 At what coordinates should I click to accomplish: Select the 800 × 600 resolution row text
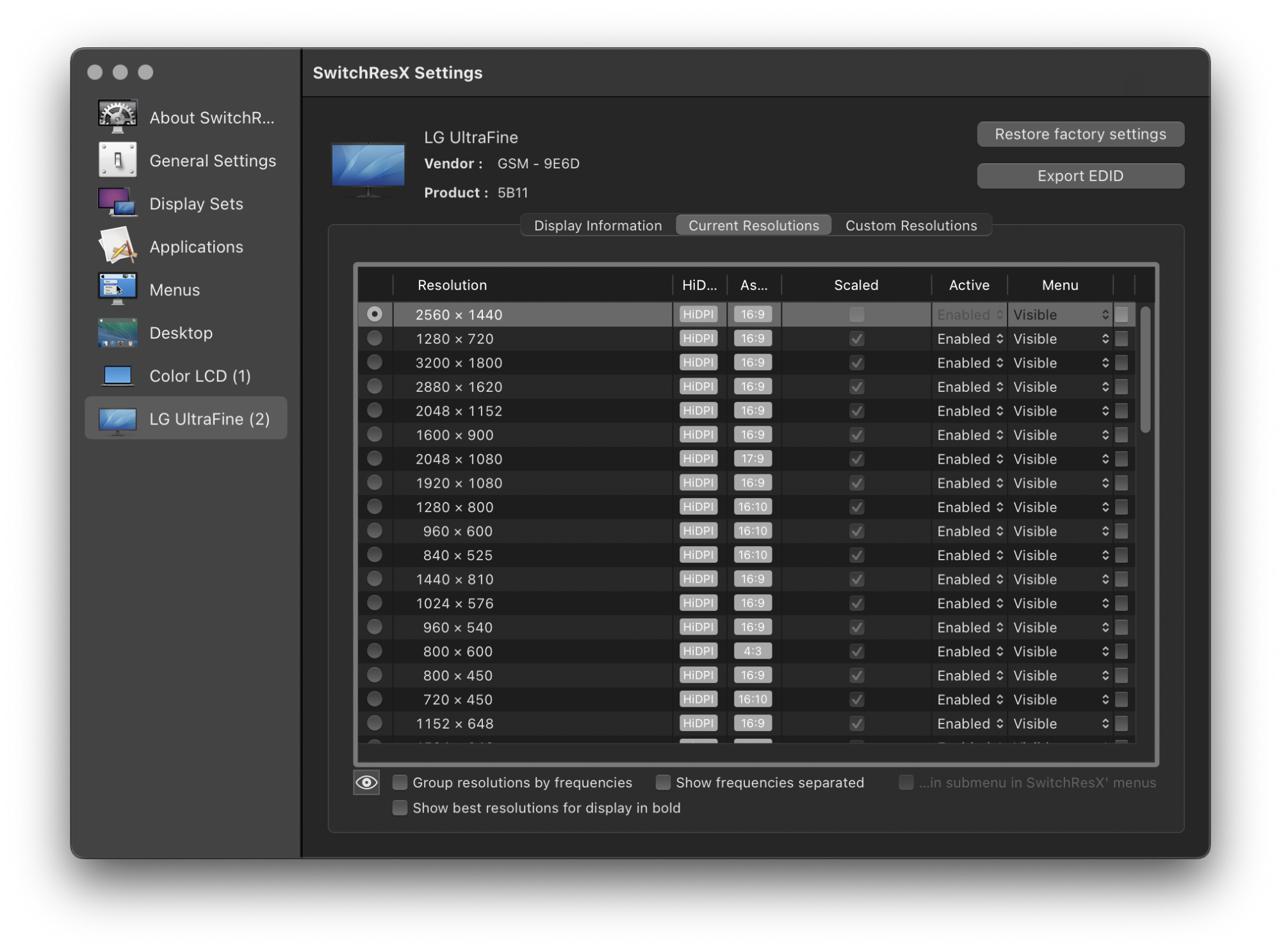pyautogui.click(x=457, y=651)
